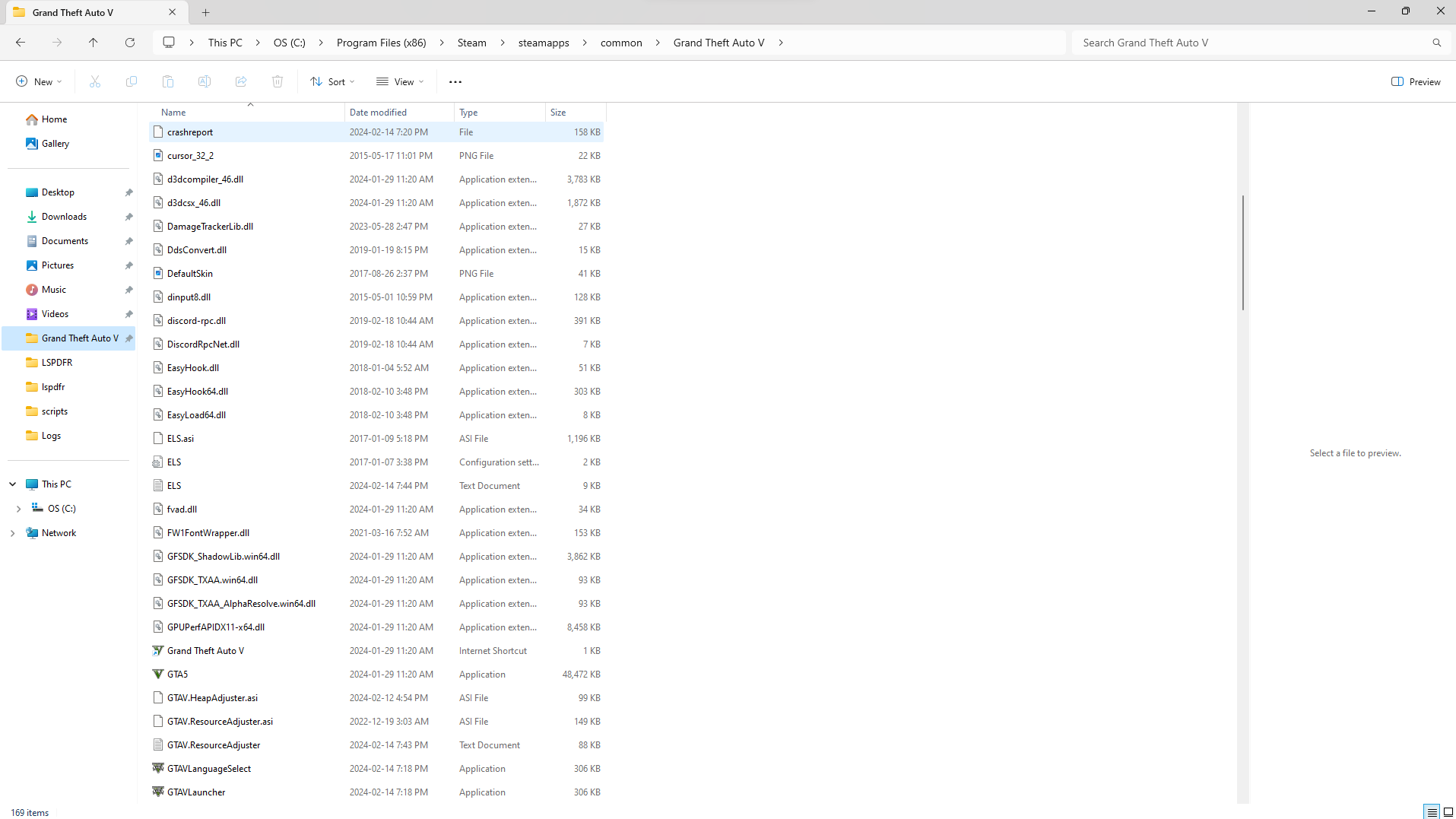Click the Refresh button in navigation bar
1456x819 pixels.
[130, 43]
